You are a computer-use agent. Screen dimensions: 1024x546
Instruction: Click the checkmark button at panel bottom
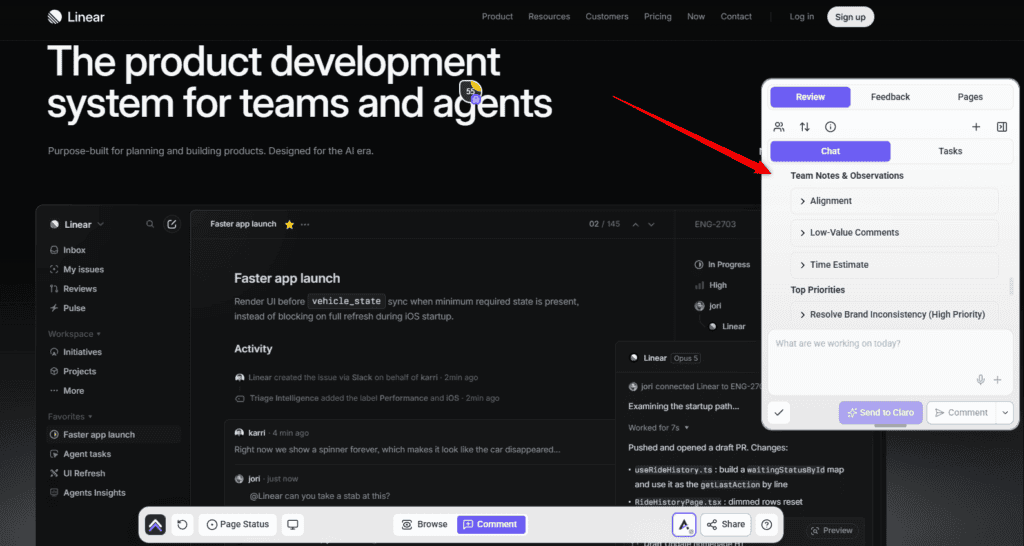779,413
